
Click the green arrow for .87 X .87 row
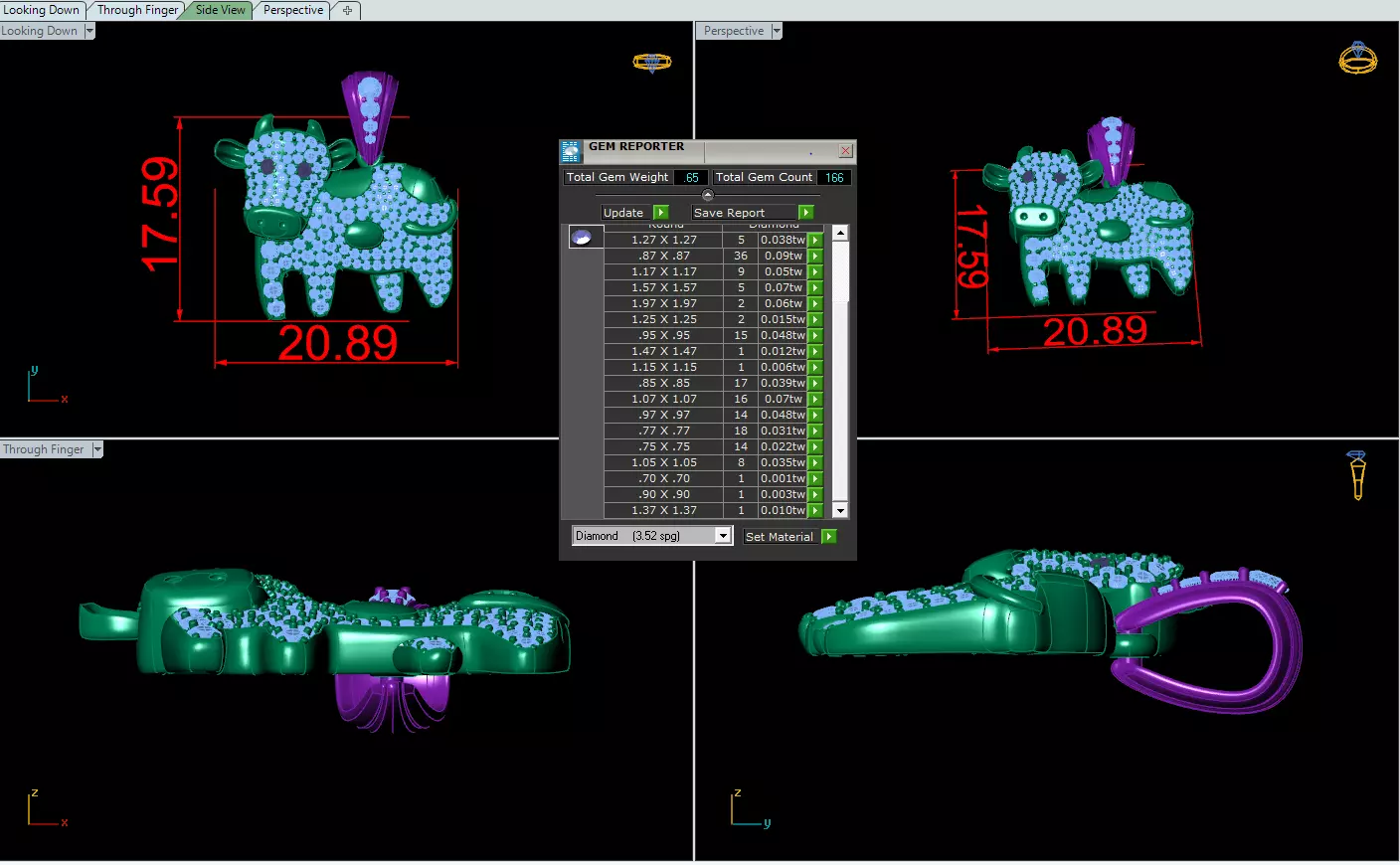[815, 256]
